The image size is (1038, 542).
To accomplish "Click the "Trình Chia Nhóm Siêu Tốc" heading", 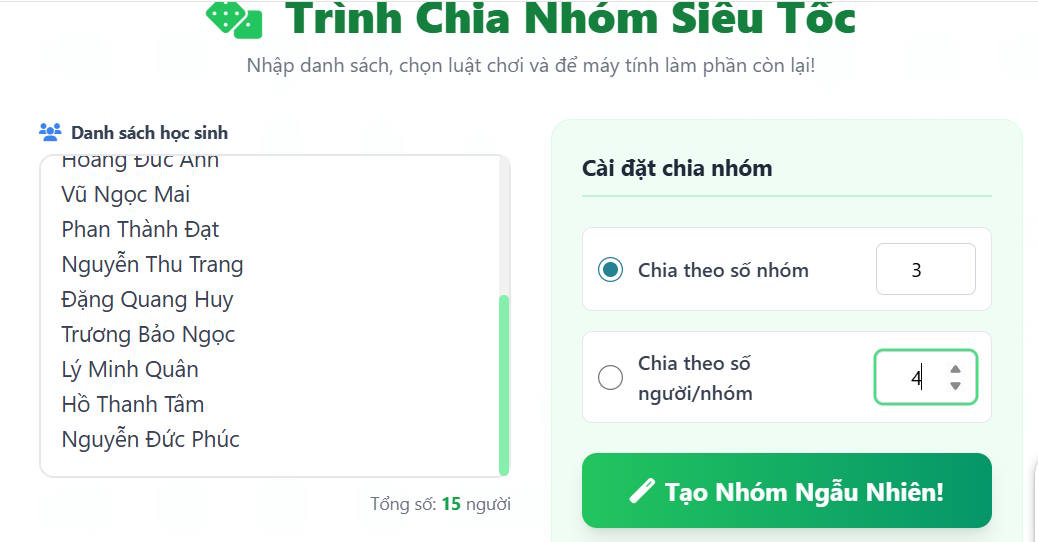I will [x=570, y=19].
